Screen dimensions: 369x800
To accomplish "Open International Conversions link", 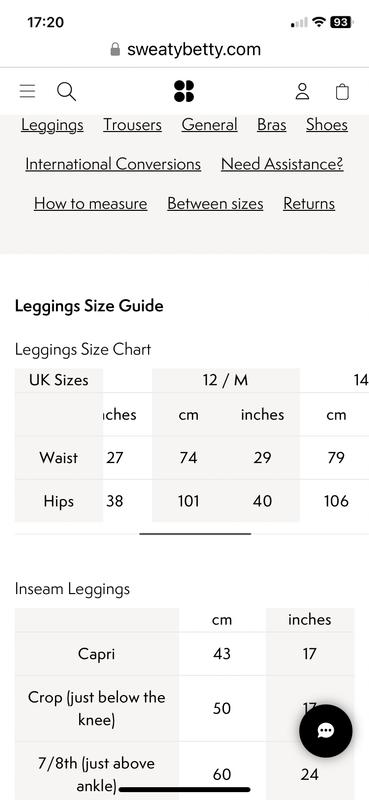I will [x=113, y=164].
